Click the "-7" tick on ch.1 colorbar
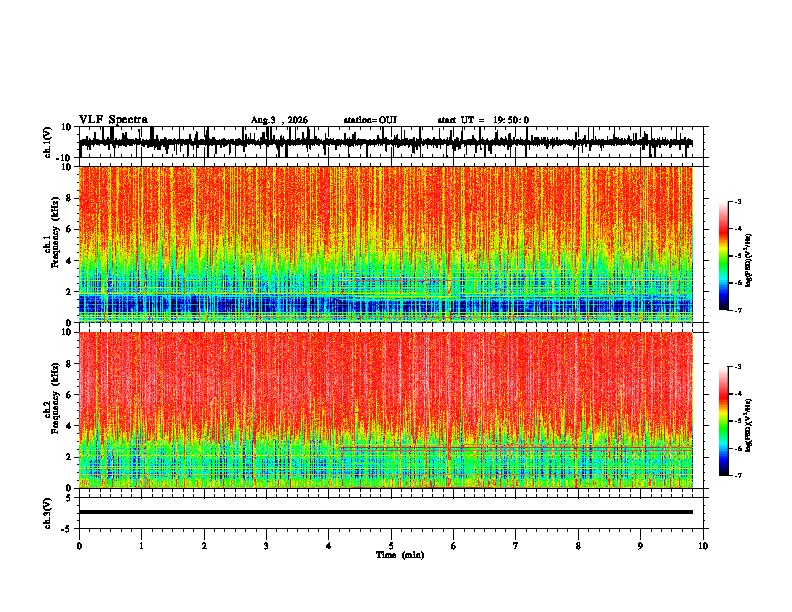The width and height of the screenshot is (792, 612). tap(737, 310)
